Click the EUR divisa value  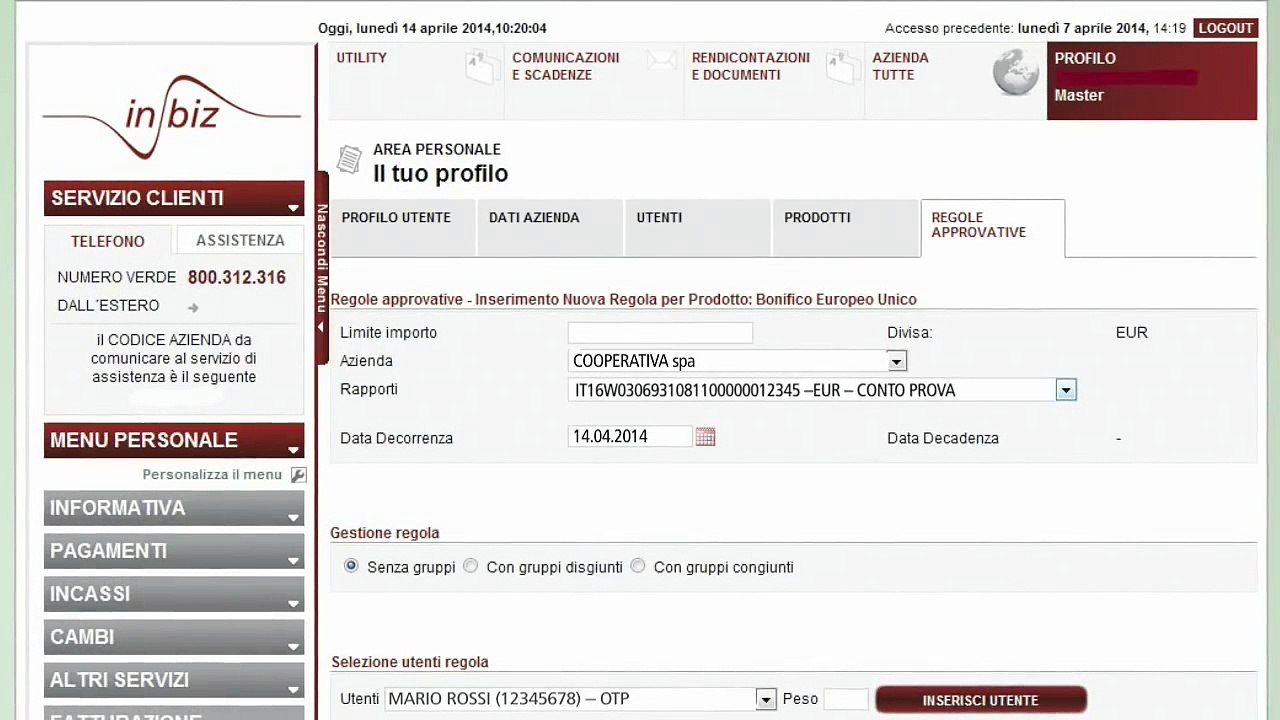coord(1132,333)
